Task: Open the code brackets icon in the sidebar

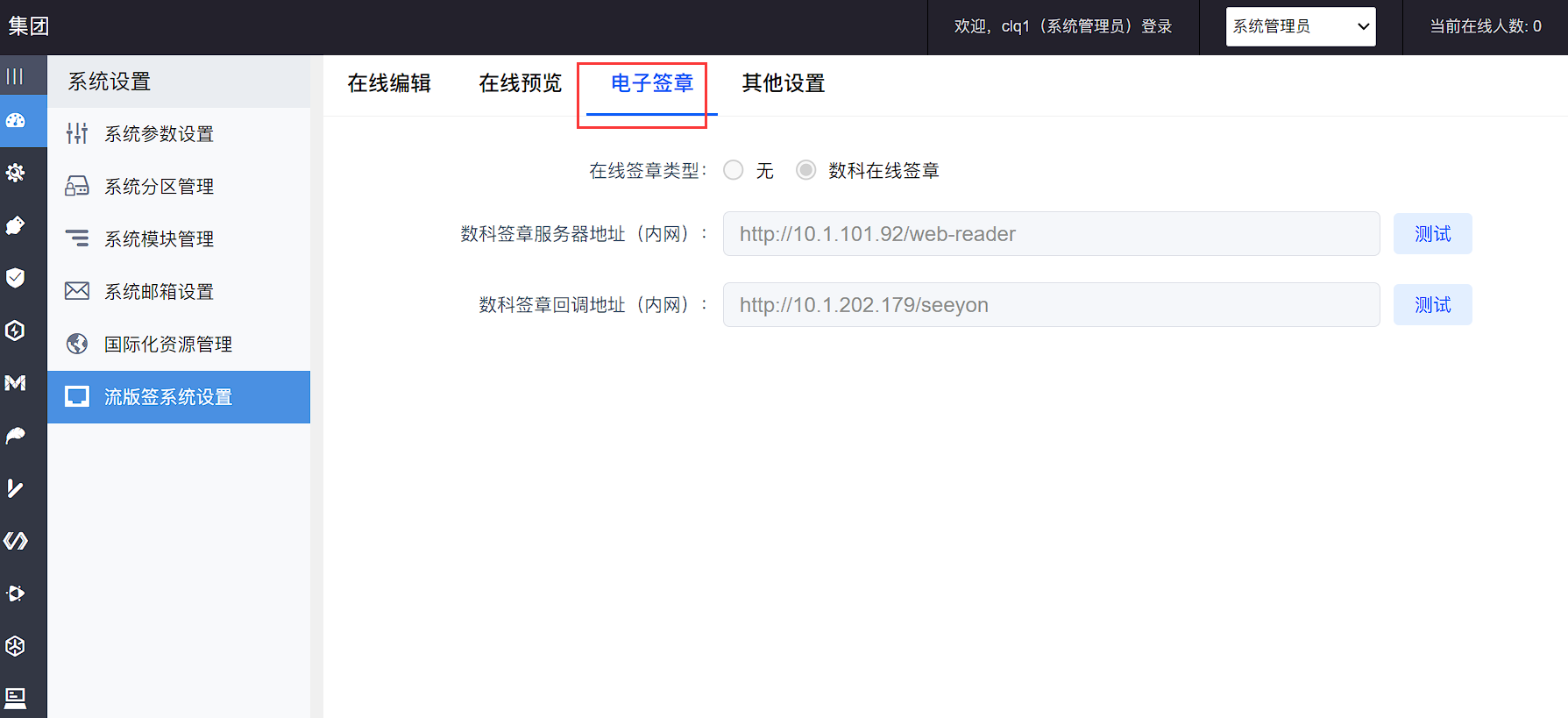Action: 15,541
